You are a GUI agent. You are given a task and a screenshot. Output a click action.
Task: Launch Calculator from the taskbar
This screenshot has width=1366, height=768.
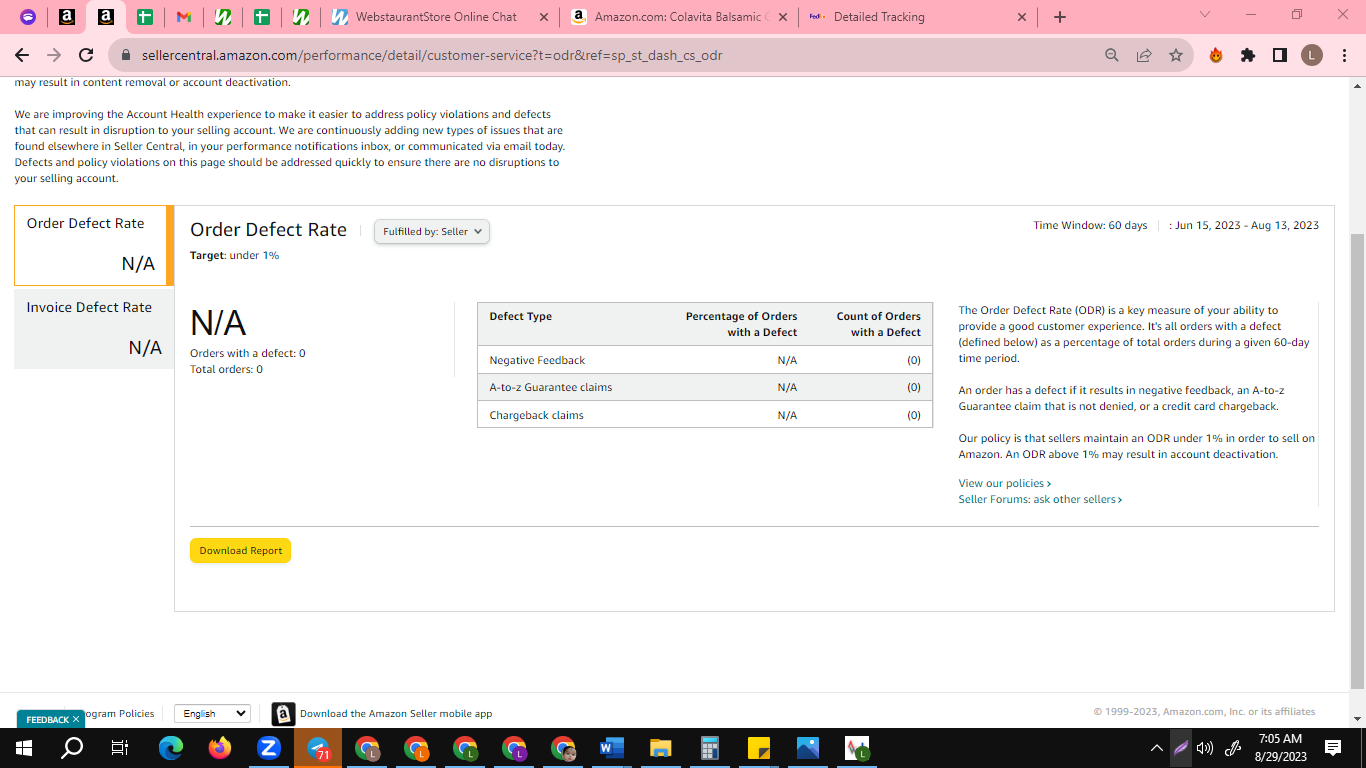click(710, 747)
